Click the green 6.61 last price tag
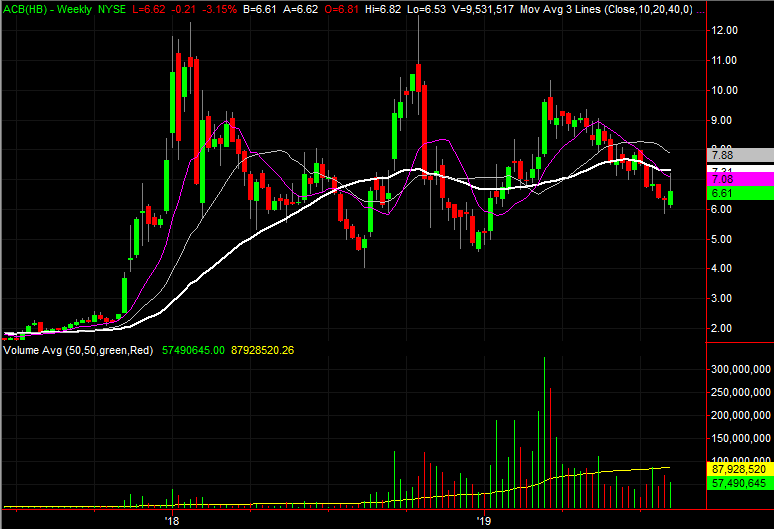Image resolution: width=774 pixels, height=529 pixels. click(x=740, y=193)
